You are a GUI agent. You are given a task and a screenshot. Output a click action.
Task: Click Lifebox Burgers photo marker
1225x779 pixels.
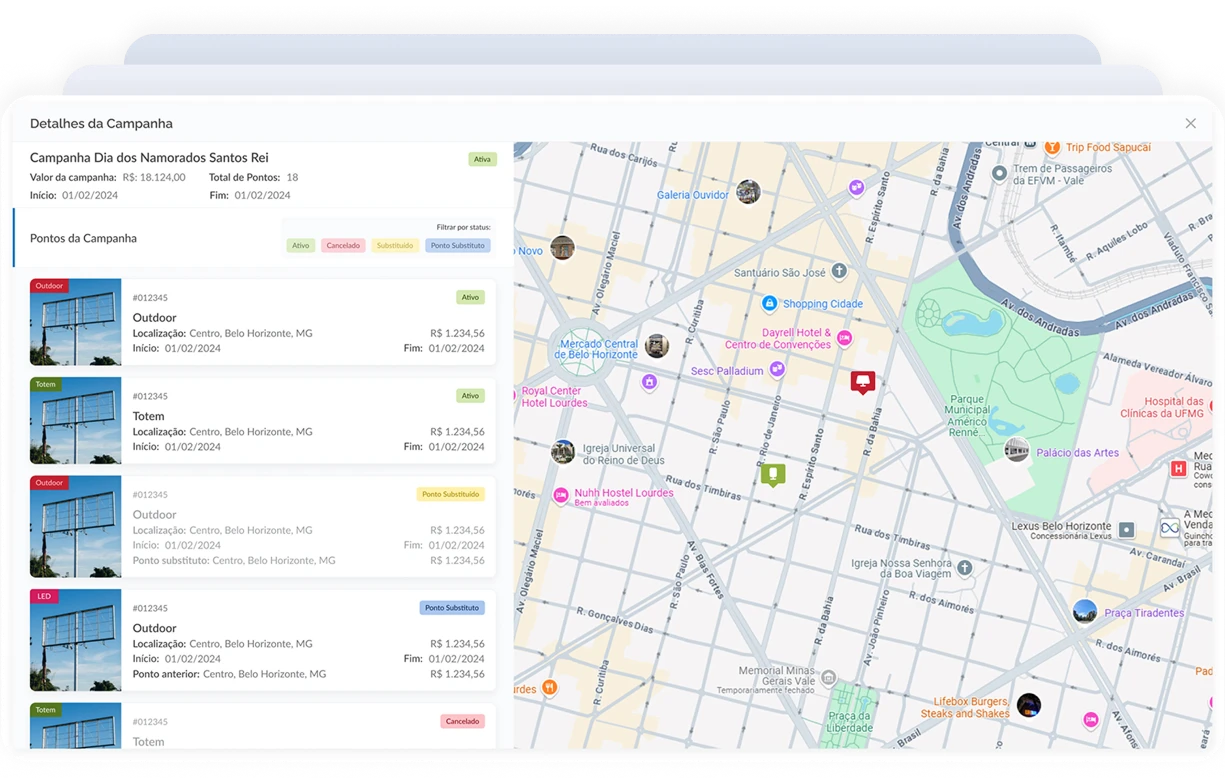1028,705
